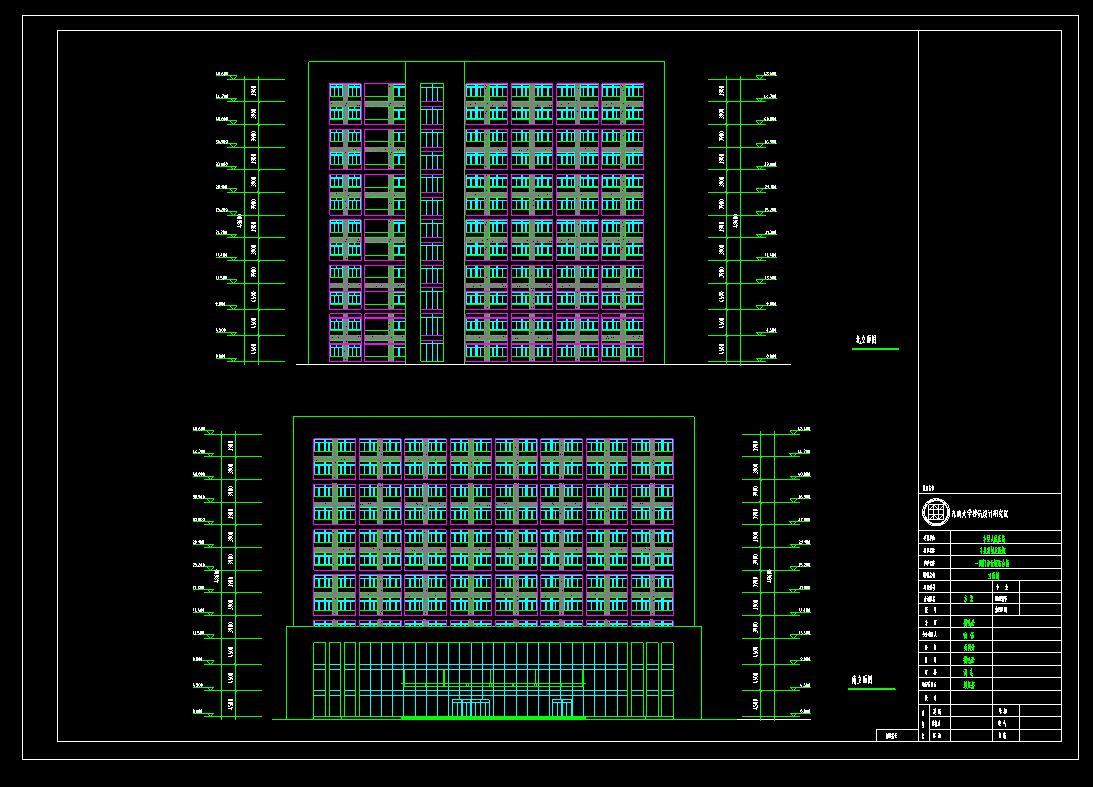Click the circular institute logo in title block
Viewport: 1093px width, 787px height.
(936, 512)
